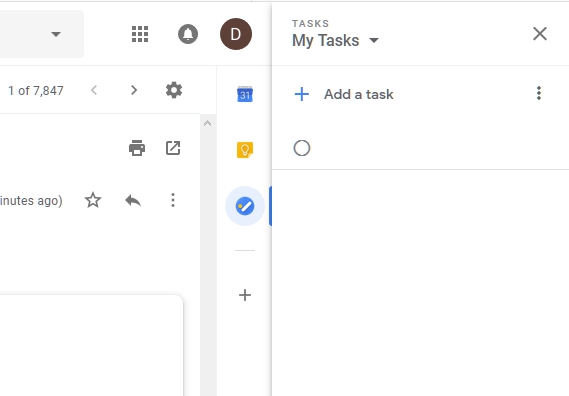The image size is (569, 396).
Task: Open Gmail settings gear
Action: pos(174,90)
